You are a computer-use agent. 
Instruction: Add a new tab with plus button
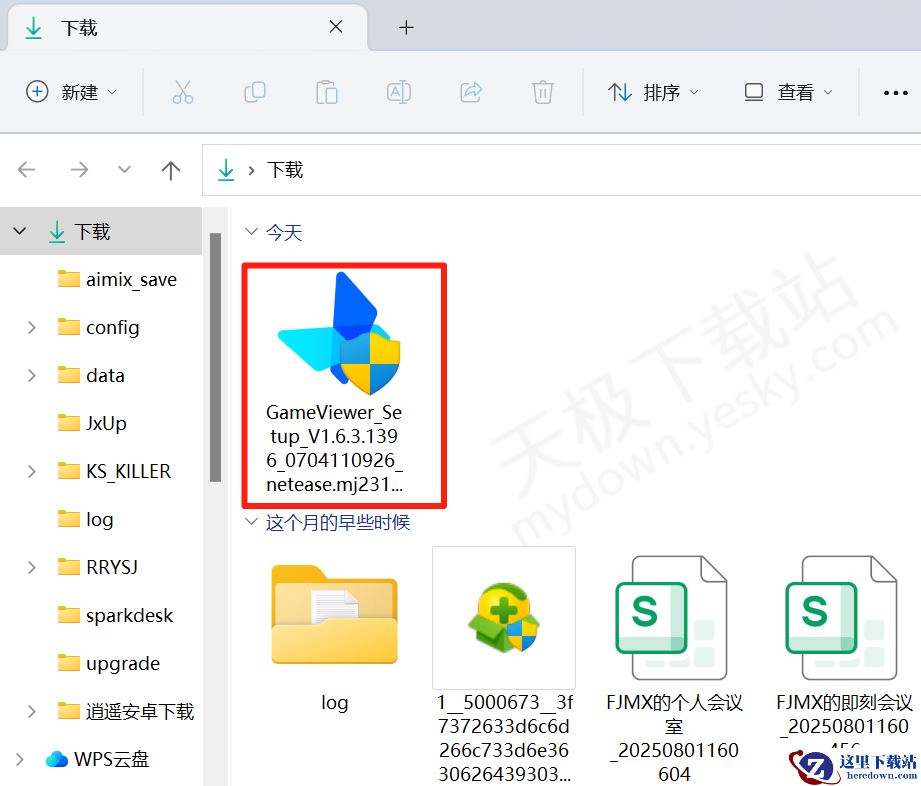tap(406, 28)
